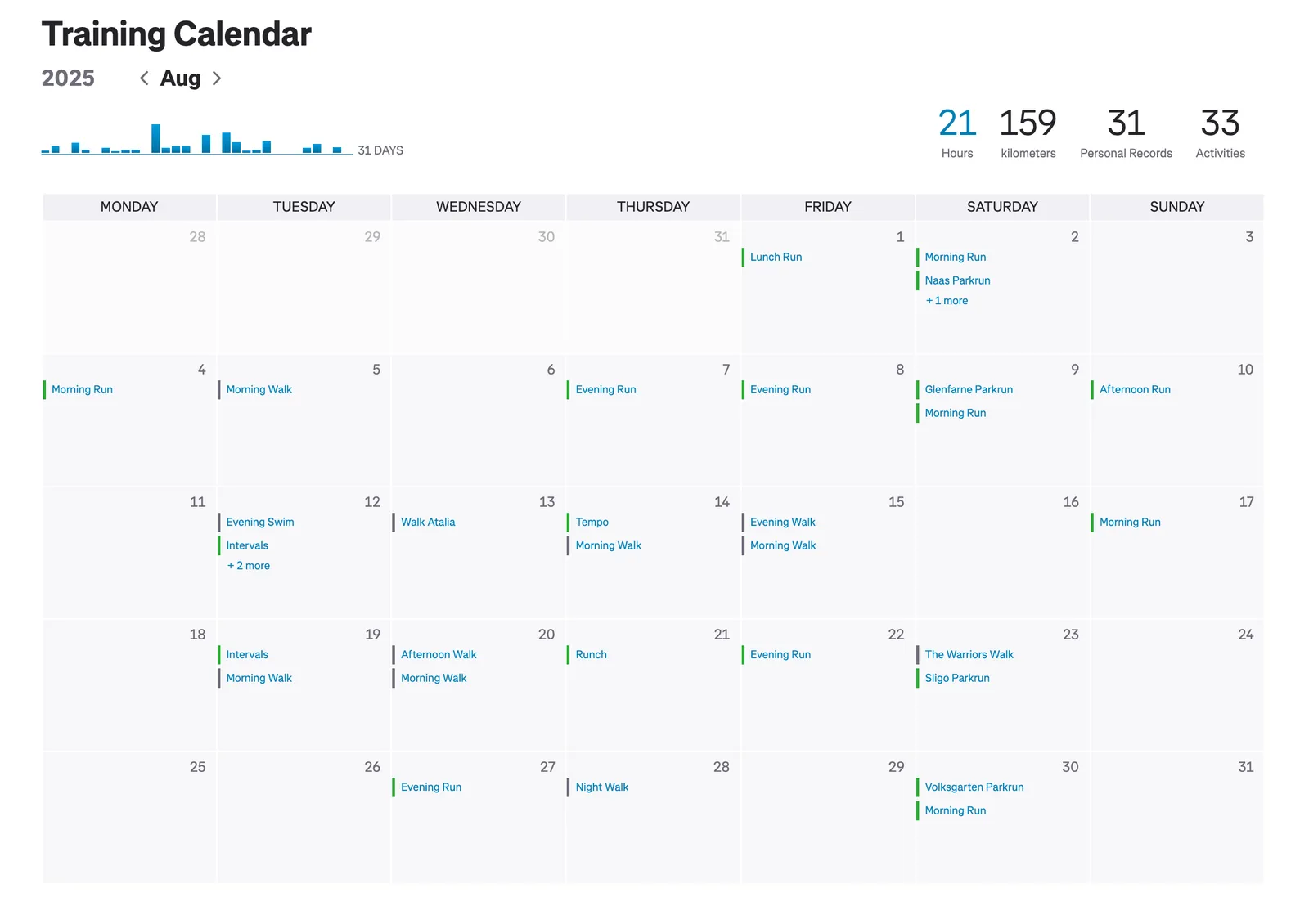Open Volksgarten Parkrun activity
The height and width of the screenshot is (924, 1309).
click(x=974, y=787)
